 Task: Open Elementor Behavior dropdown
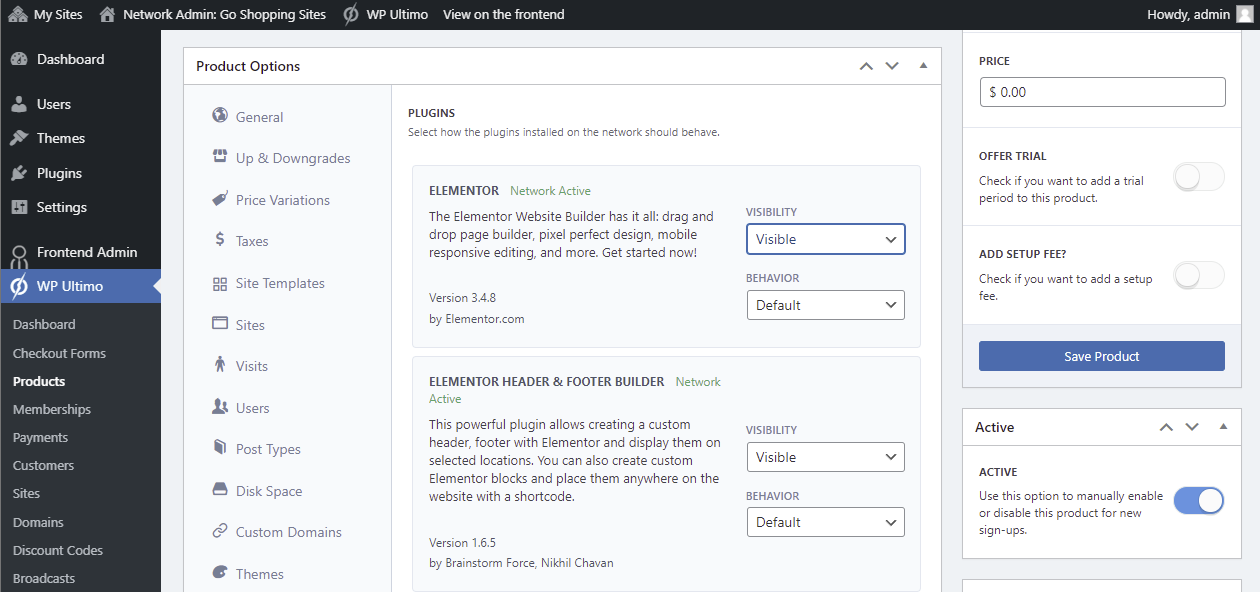click(x=825, y=305)
